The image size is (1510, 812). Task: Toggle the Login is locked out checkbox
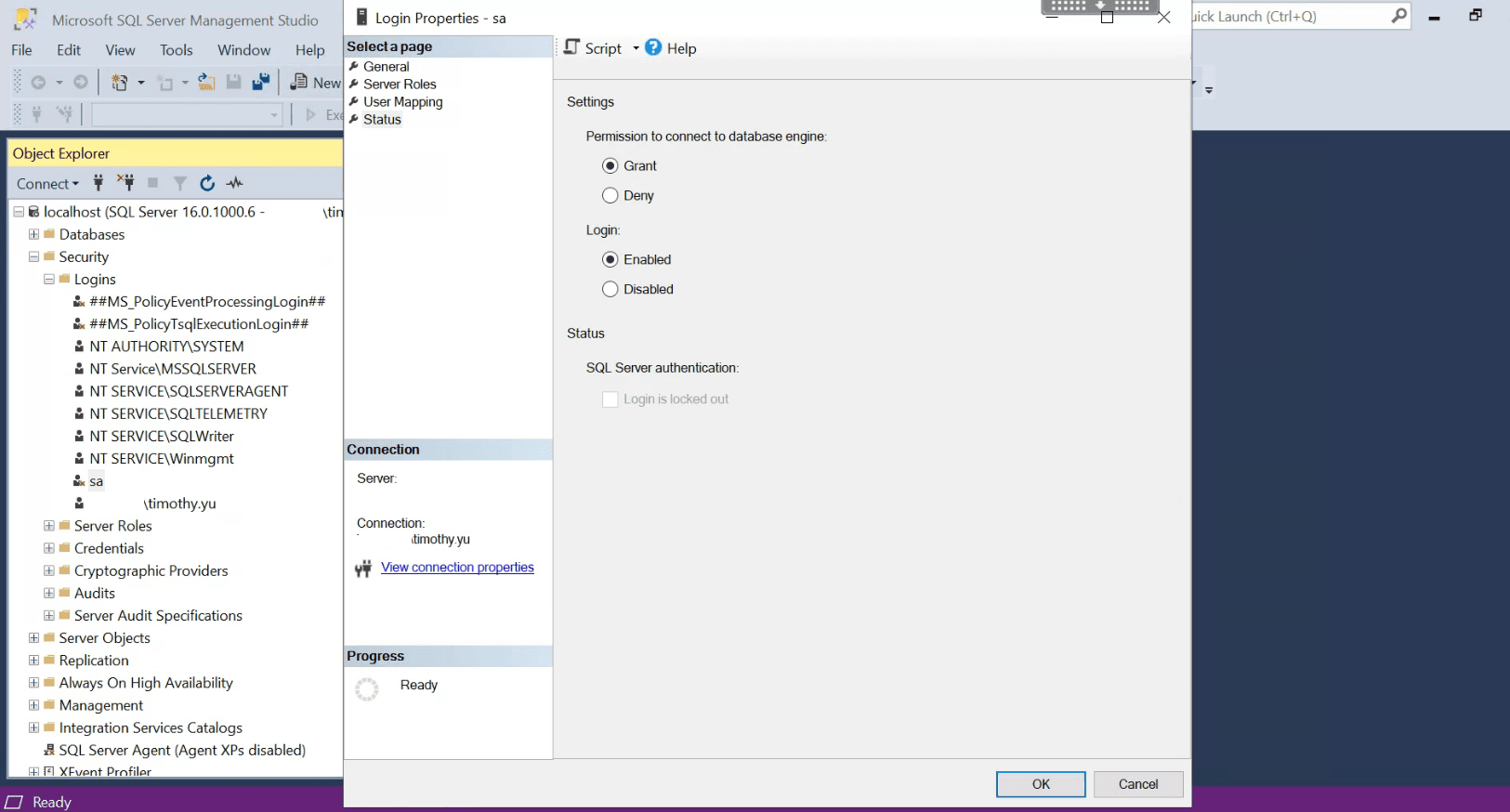click(x=610, y=399)
